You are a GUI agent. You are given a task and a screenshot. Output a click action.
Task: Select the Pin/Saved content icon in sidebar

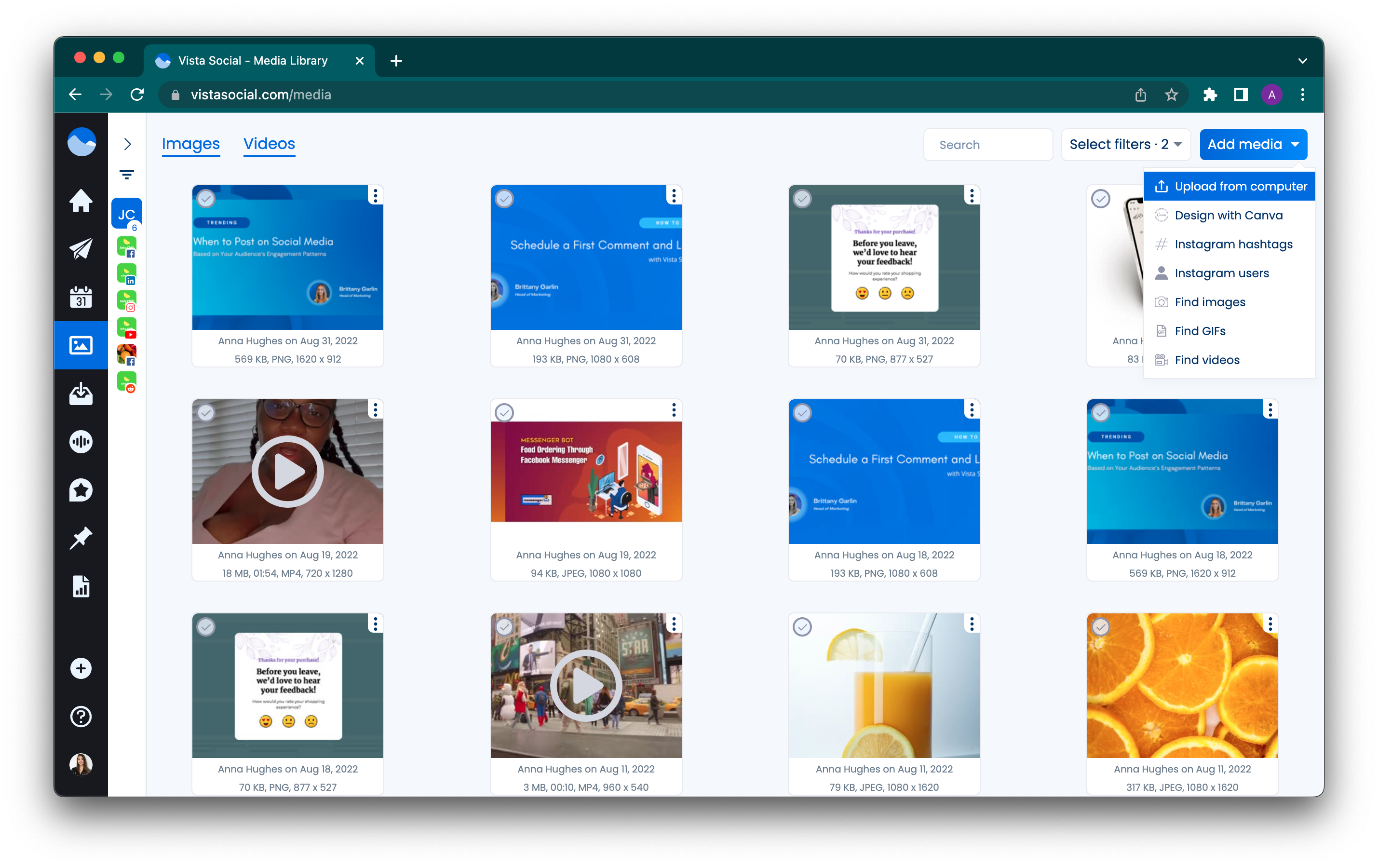point(82,539)
